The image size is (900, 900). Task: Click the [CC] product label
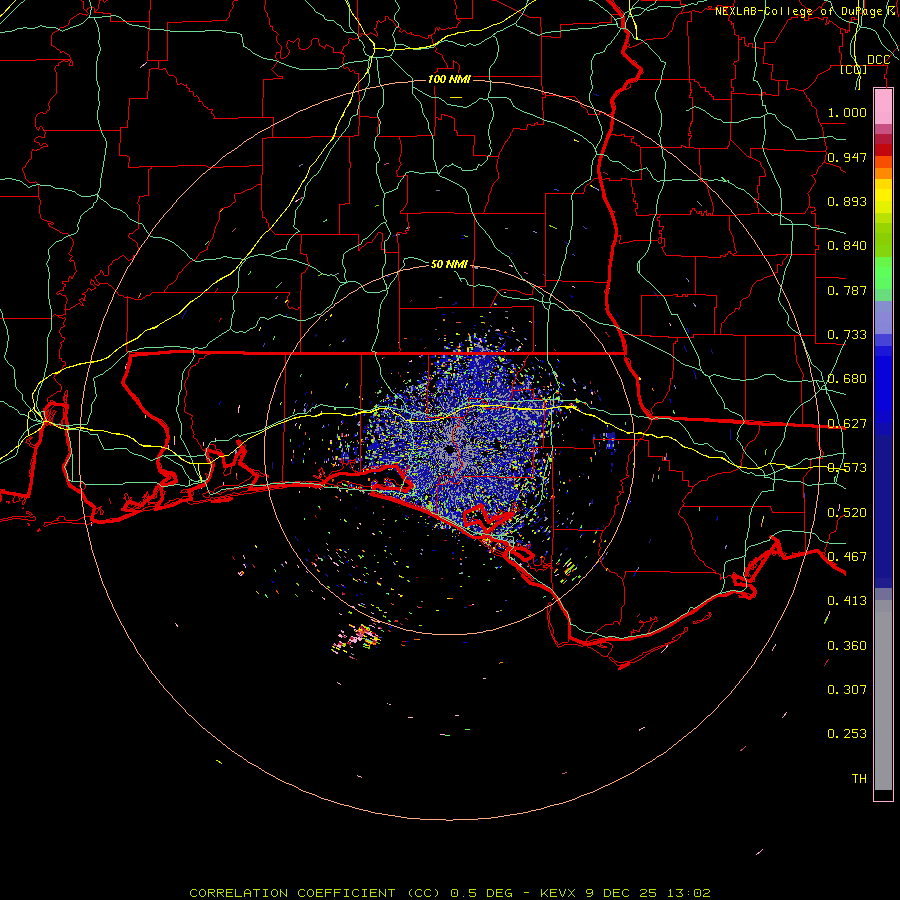pyautogui.click(x=853, y=69)
